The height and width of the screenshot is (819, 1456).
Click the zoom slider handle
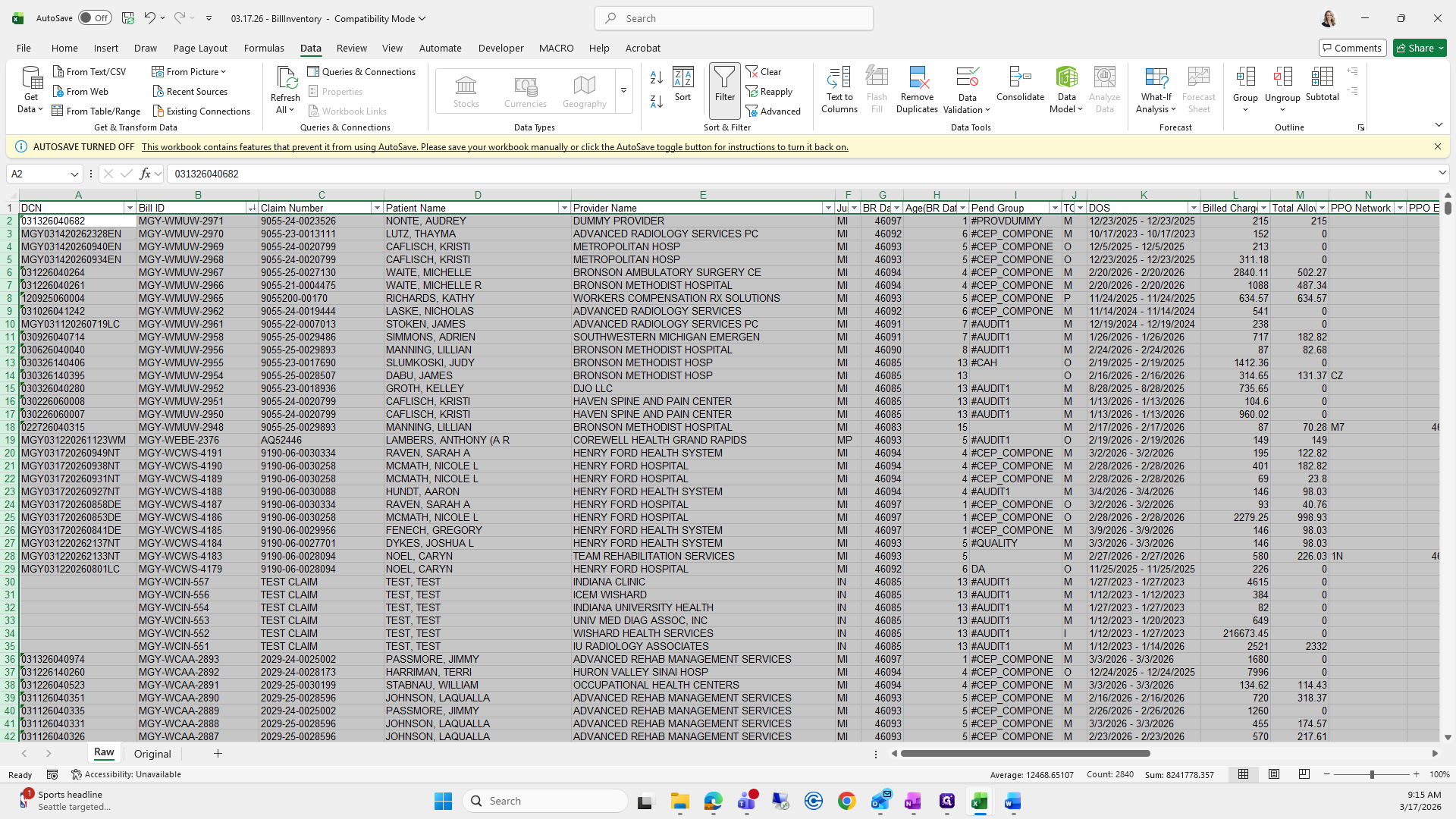[1371, 774]
